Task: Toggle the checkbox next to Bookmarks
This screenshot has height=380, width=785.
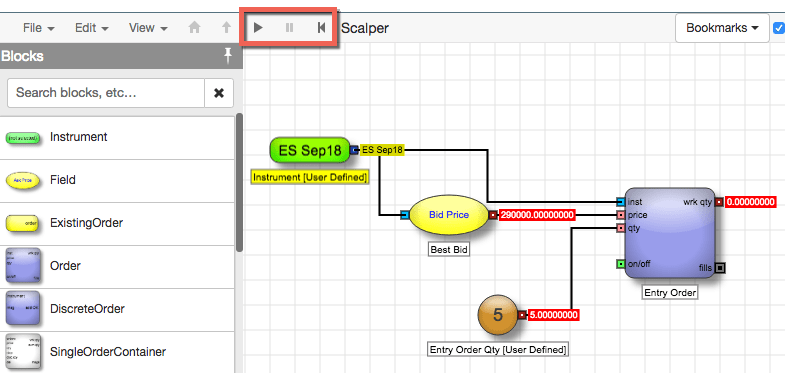Action: [x=779, y=28]
